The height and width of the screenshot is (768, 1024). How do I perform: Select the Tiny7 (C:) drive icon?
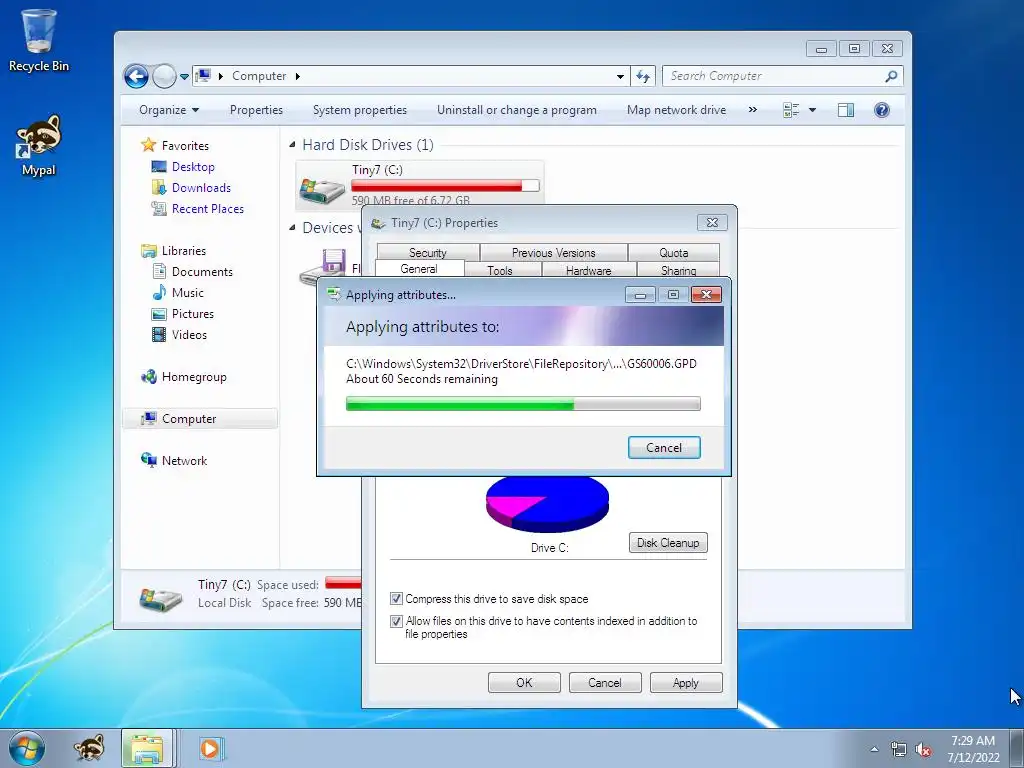pyautogui.click(x=322, y=189)
